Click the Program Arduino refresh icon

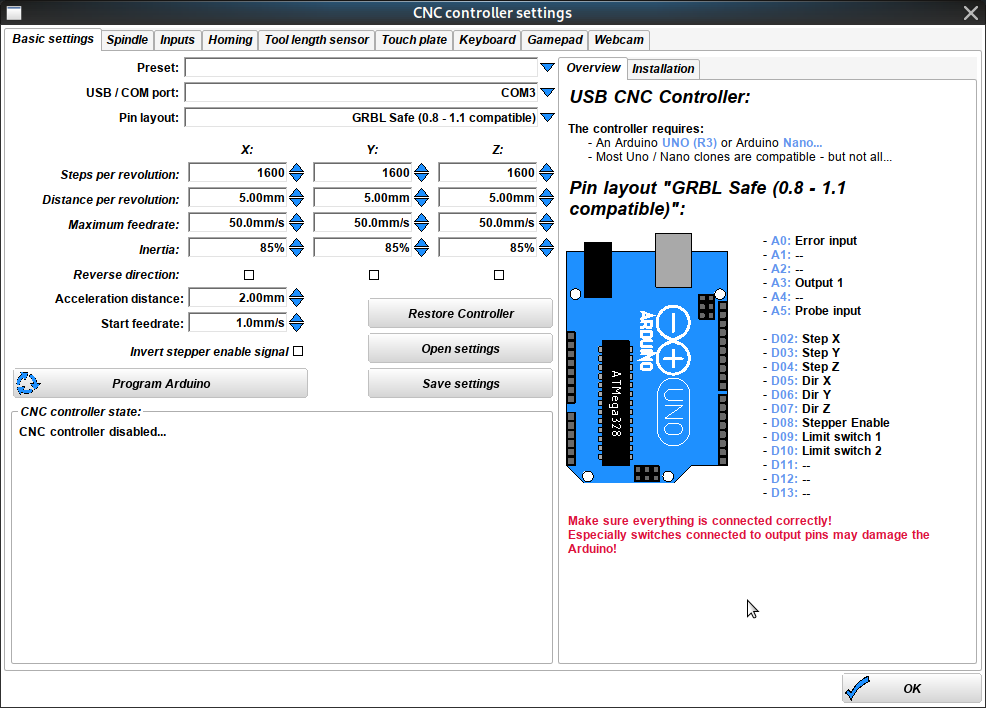click(x=29, y=383)
